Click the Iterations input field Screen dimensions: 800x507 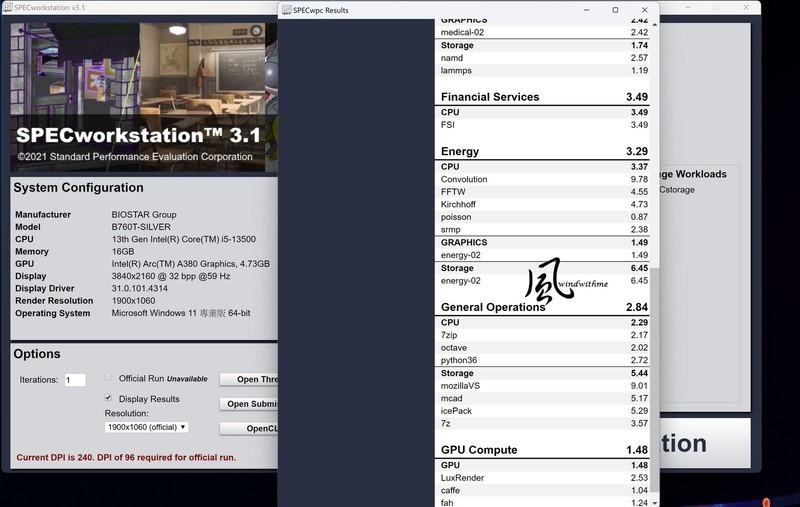75,379
